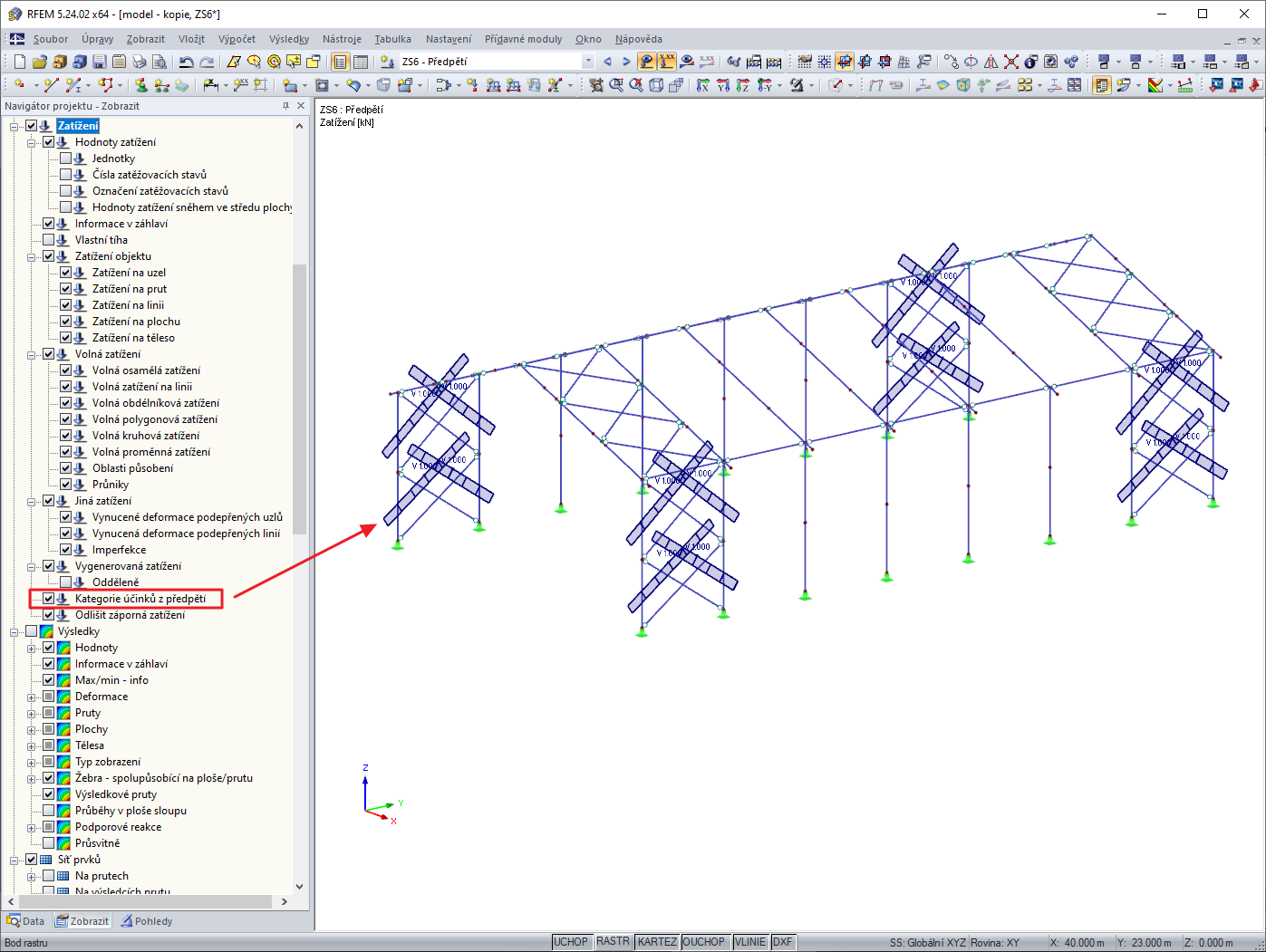The height and width of the screenshot is (952, 1266).
Task: Click the view in Y direction icon
Action: pyautogui.click(x=723, y=85)
